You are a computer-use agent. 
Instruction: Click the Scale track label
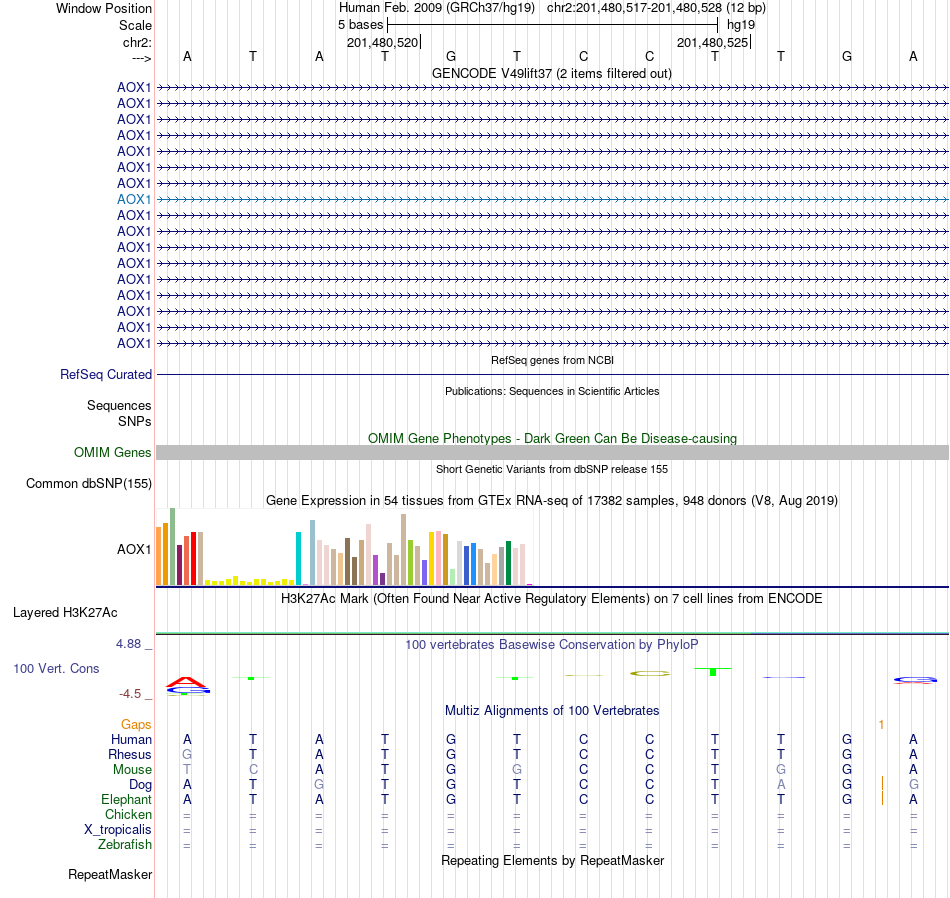pyautogui.click(x=135, y=25)
